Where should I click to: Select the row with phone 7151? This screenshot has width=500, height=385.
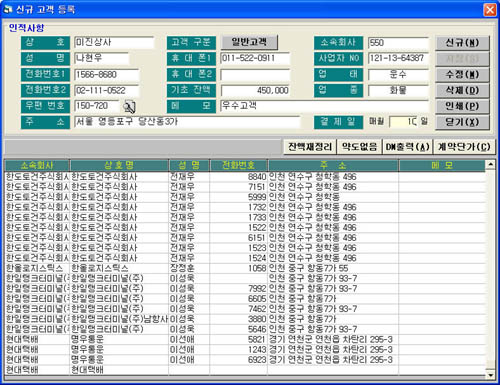click(x=245, y=187)
